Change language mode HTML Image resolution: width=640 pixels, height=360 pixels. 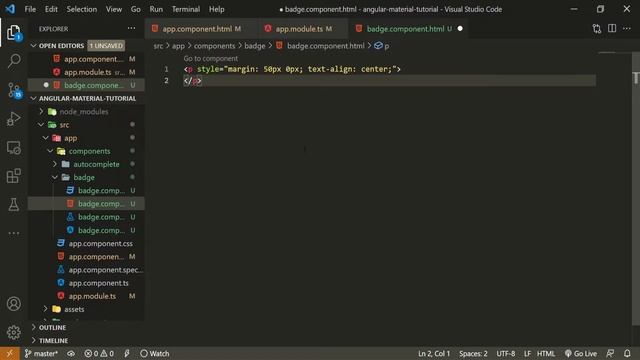coord(546,353)
